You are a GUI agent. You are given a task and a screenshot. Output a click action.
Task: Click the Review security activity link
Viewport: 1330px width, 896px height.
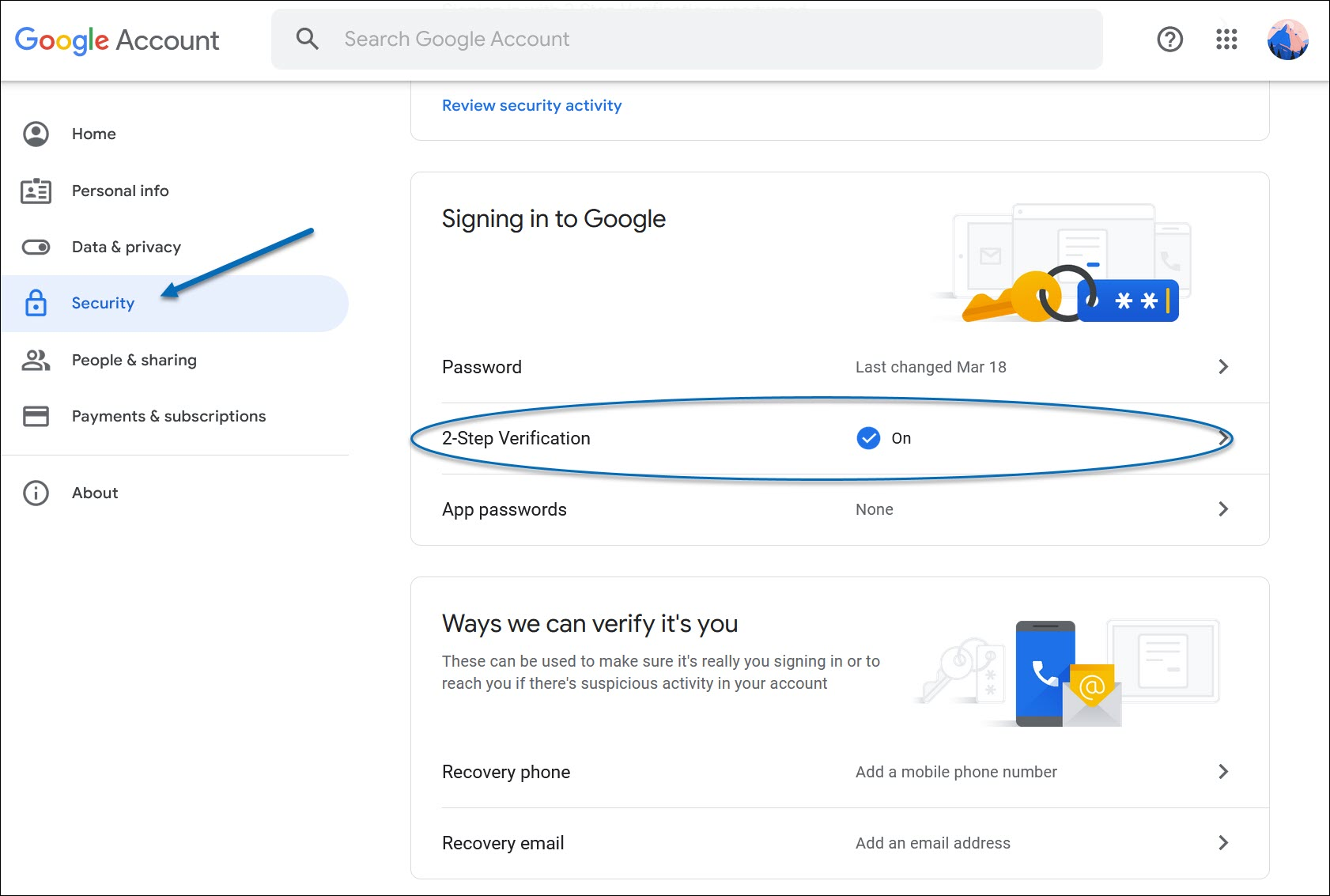[x=531, y=105]
